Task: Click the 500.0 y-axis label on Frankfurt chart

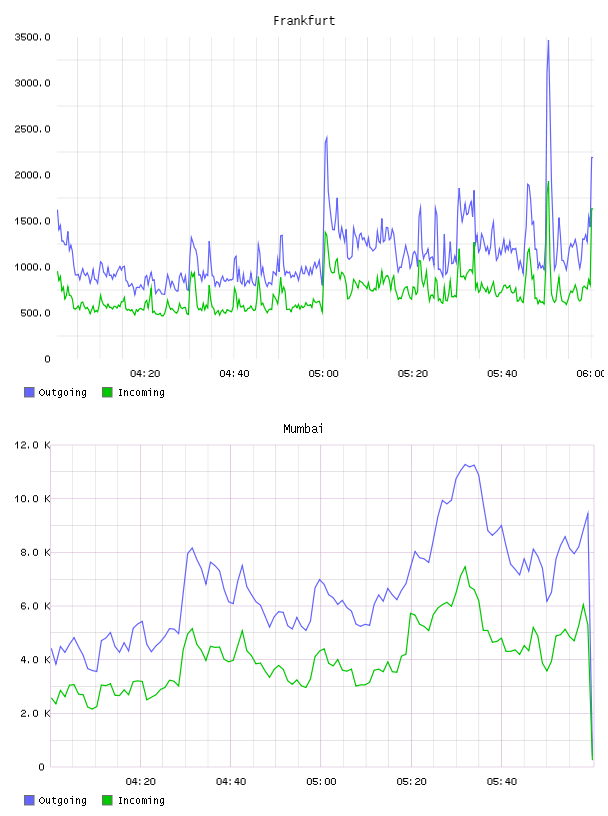Action: click(35, 313)
